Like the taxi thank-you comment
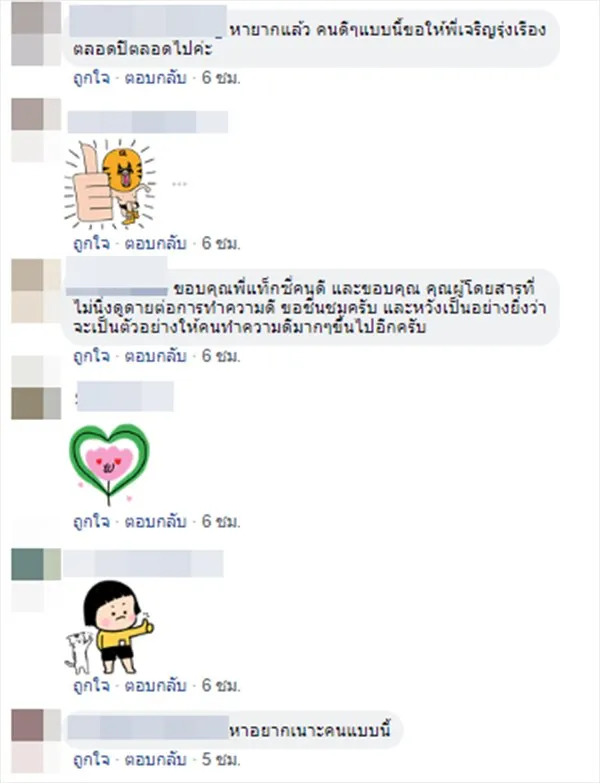 (91, 356)
